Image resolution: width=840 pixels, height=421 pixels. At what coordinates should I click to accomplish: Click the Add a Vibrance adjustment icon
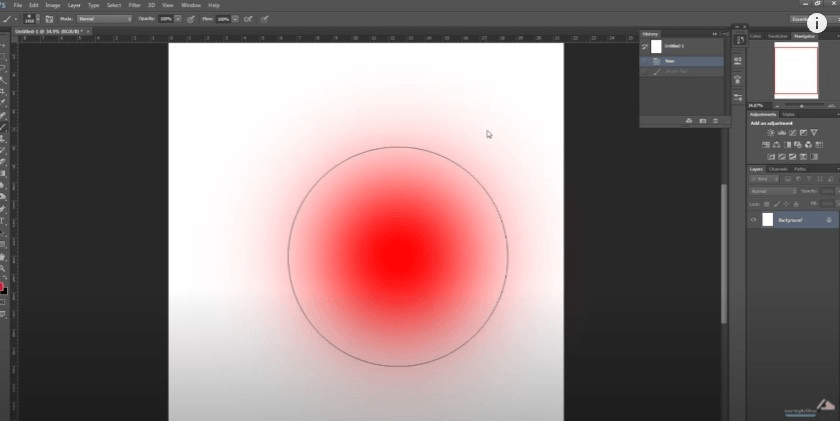[813, 133]
